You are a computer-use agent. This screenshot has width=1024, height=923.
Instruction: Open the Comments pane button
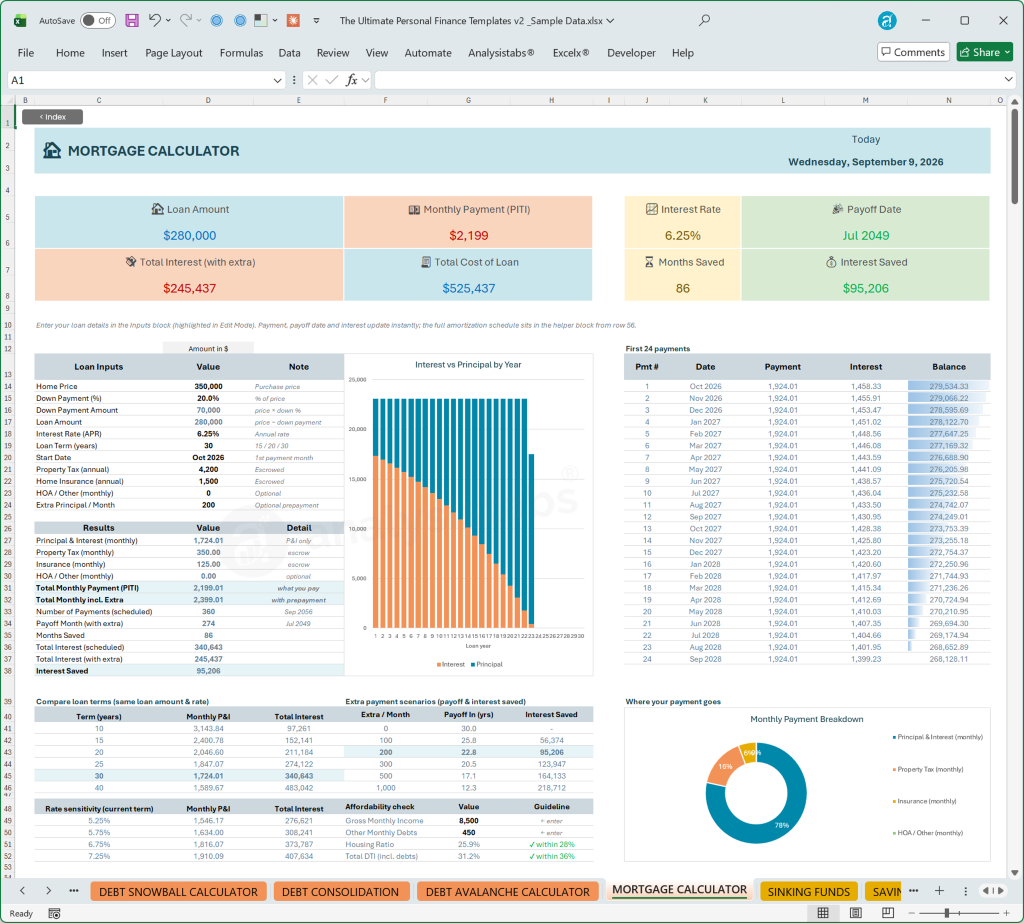click(x=913, y=52)
